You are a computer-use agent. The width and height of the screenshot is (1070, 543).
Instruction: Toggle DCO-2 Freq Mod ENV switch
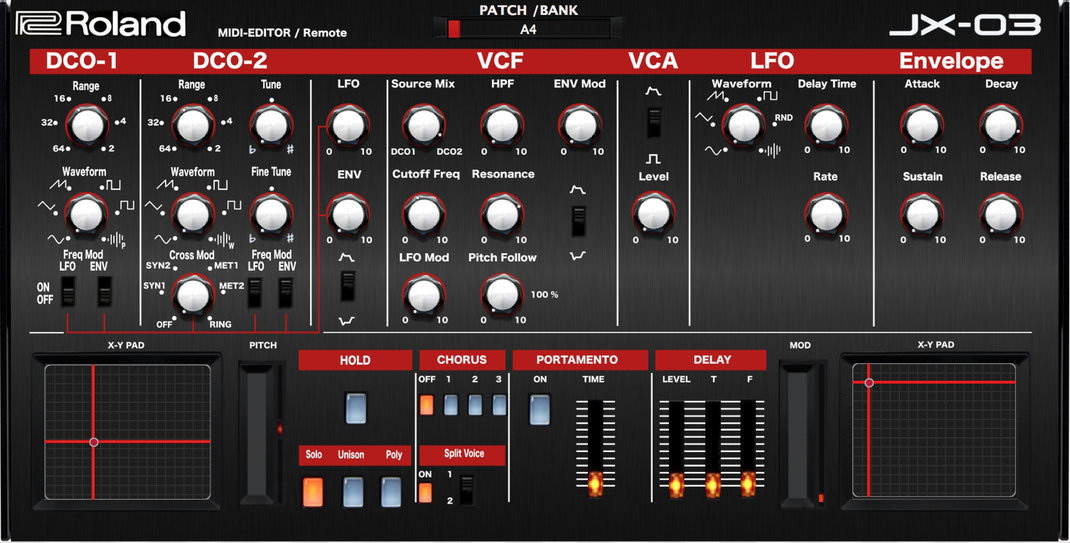pos(285,292)
